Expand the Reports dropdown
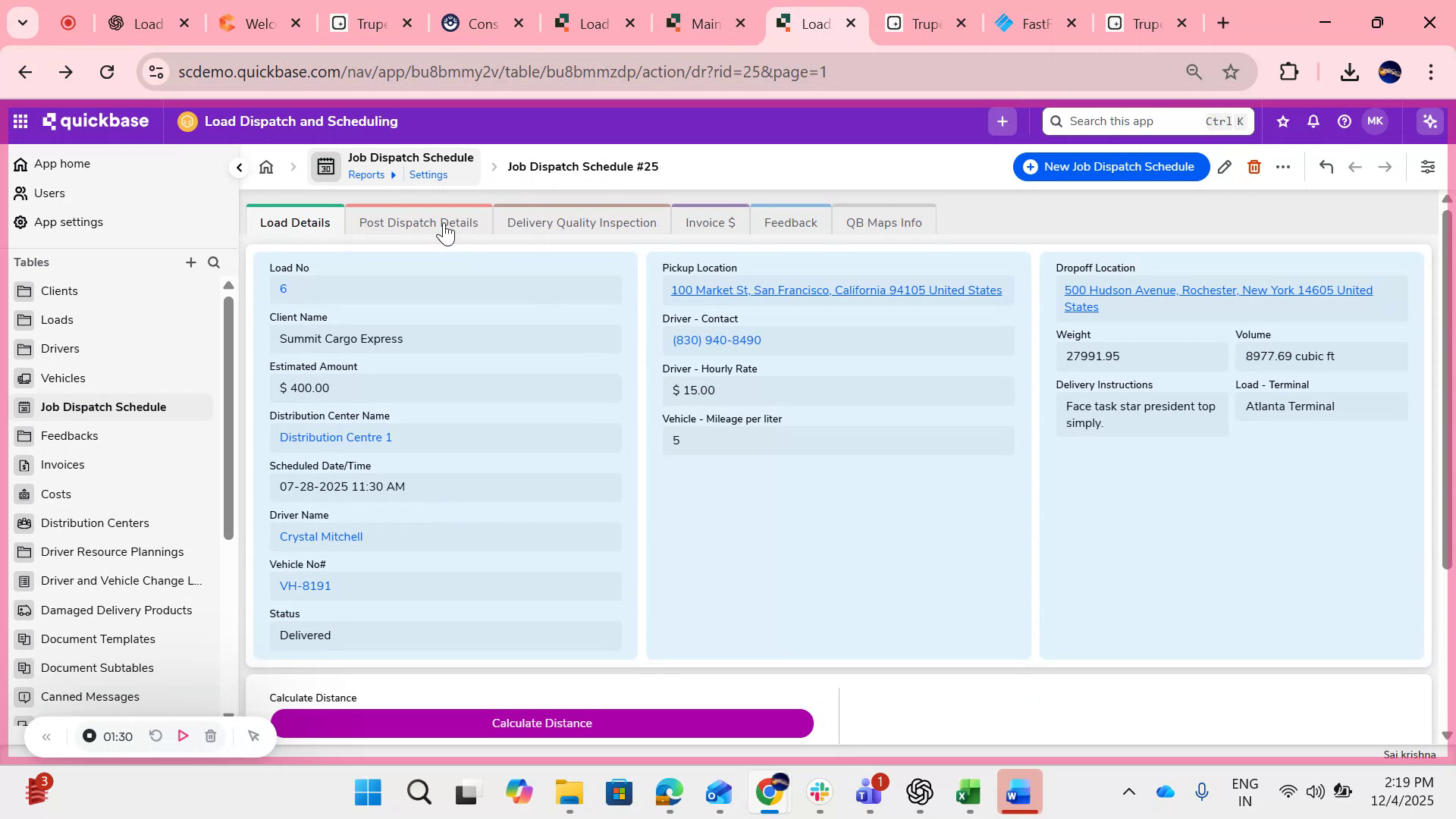This screenshot has height=819, width=1456. [x=373, y=174]
